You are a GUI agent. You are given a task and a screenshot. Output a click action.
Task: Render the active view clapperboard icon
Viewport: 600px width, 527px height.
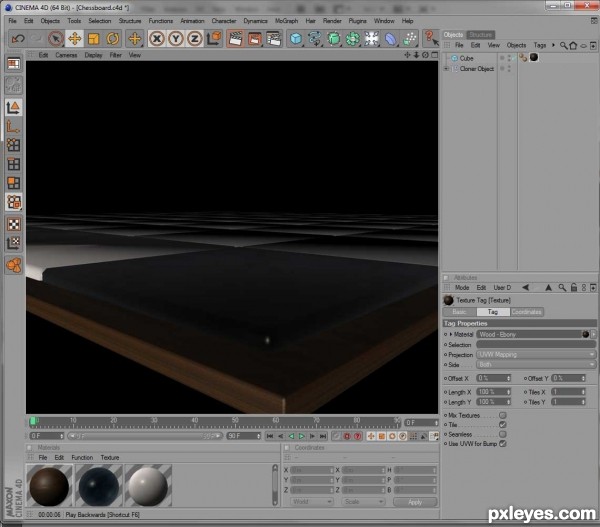pyautogui.click(x=236, y=39)
